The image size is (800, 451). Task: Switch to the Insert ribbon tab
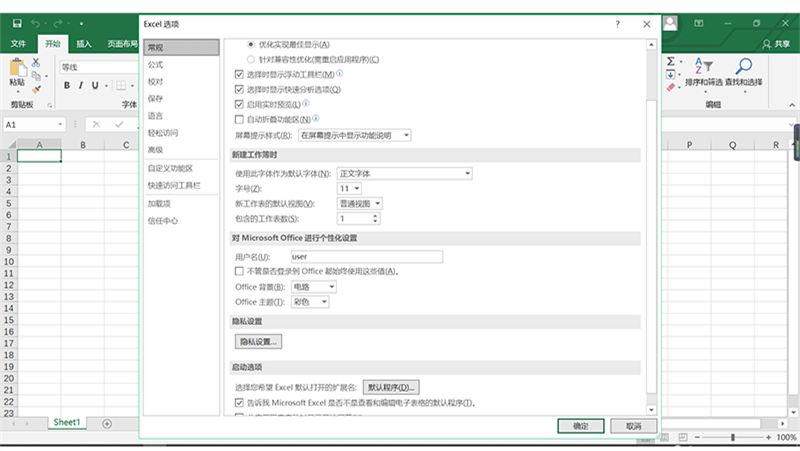pos(84,44)
